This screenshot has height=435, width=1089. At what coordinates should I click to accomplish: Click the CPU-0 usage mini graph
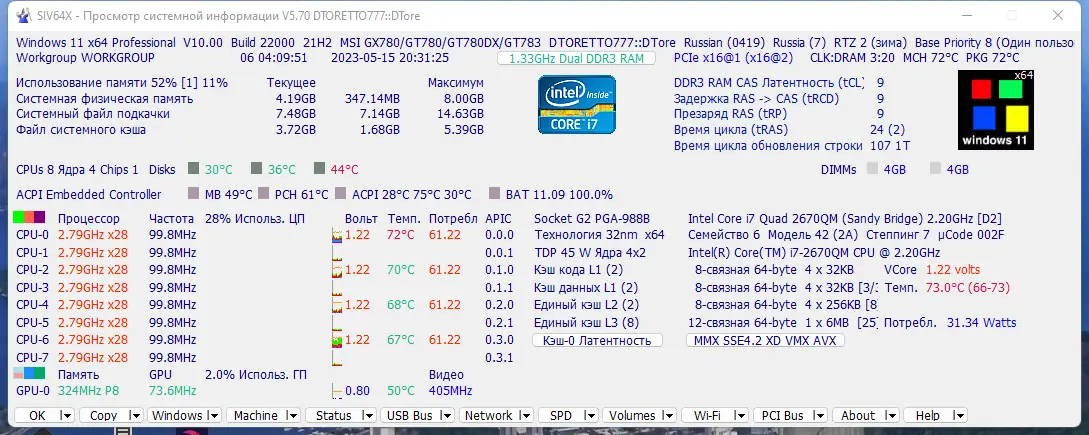338,235
